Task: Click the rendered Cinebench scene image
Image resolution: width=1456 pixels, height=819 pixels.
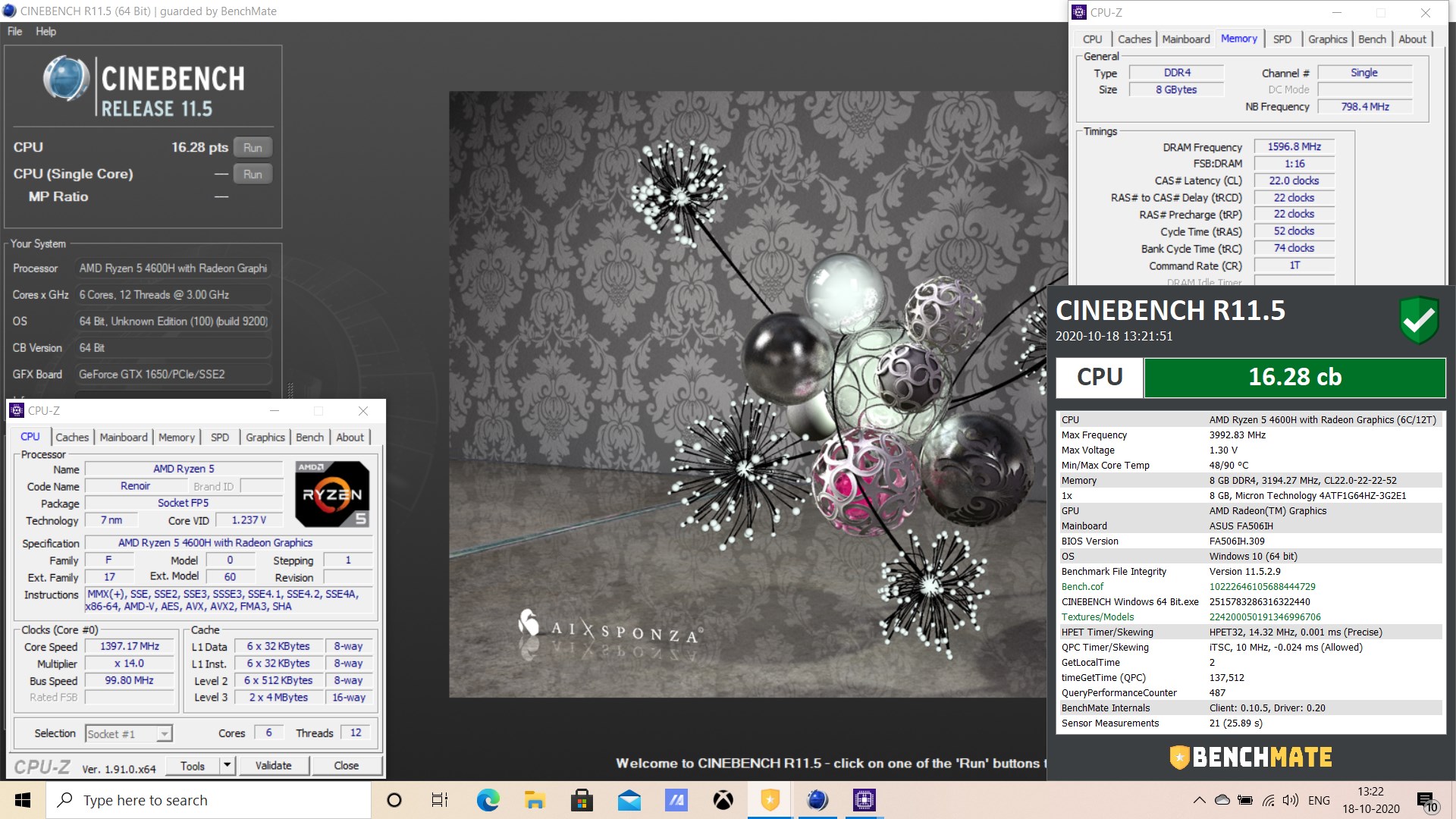Action: 748,394
